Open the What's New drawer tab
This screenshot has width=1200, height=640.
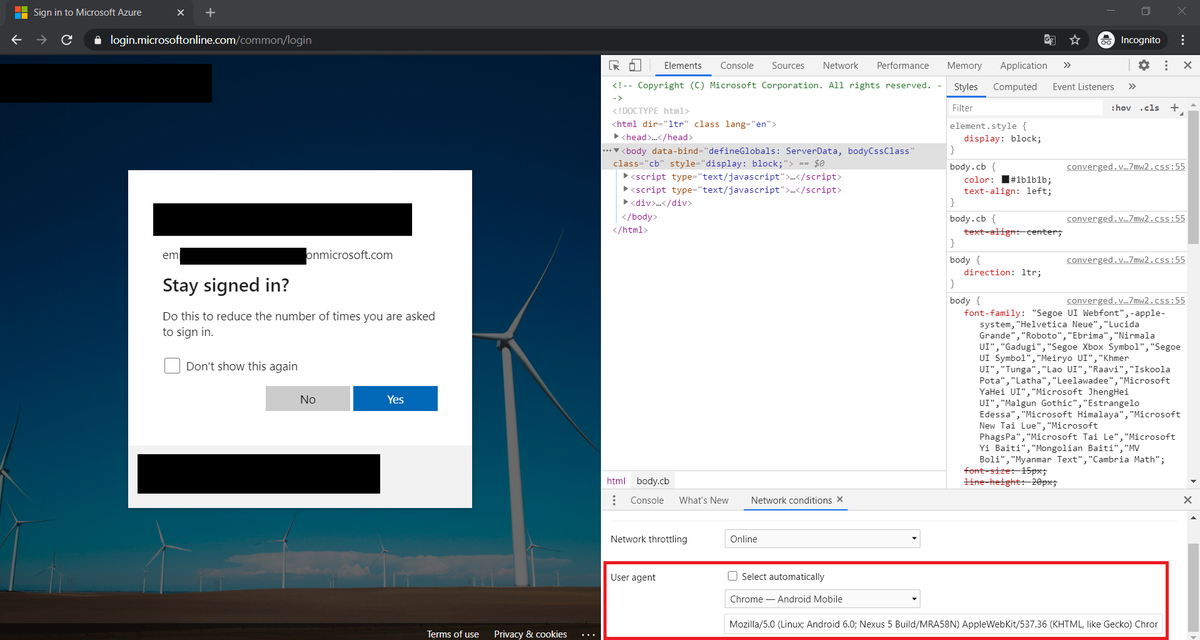(704, 500)
